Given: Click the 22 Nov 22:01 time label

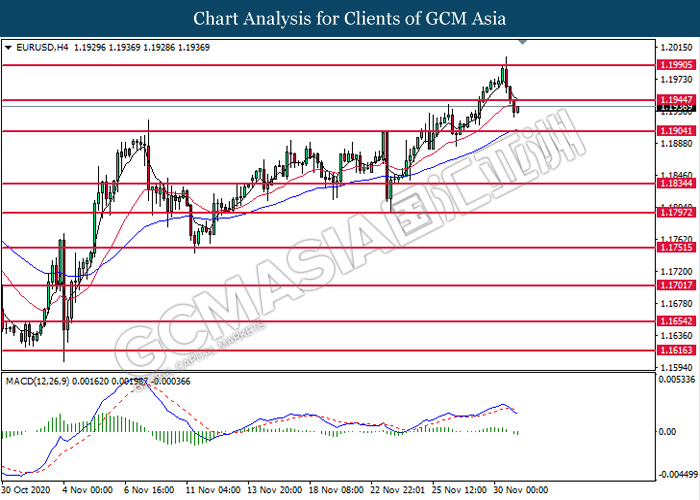Looking at the screenshot, I should click(397, 490).
